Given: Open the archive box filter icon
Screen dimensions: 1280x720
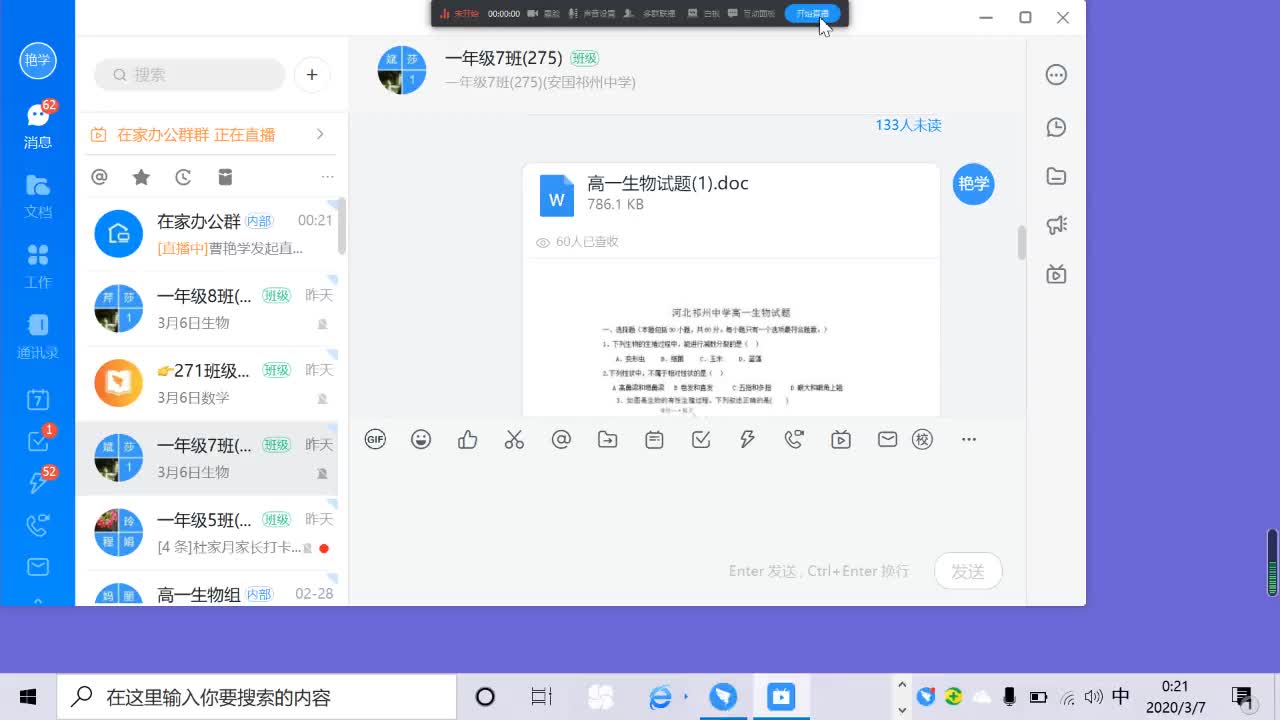Looking at the screenshot, I should click(x=225, y=177).
